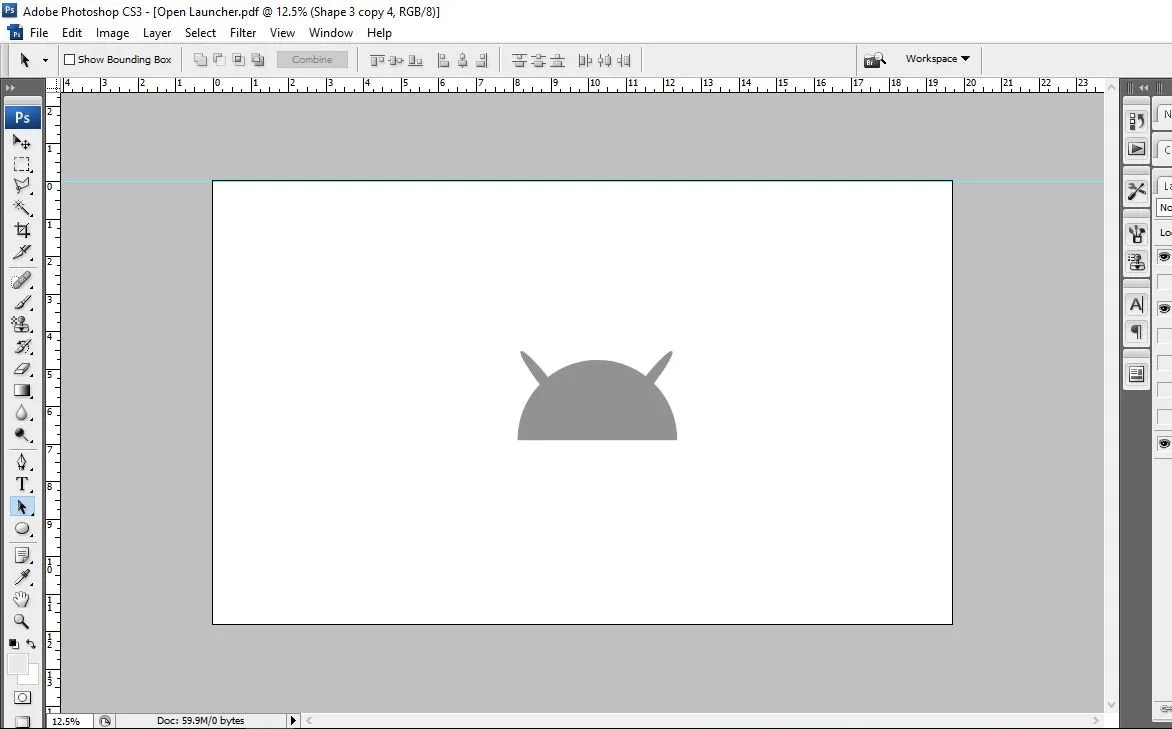This screenshot has height=729, width=1172.
Task: Select the Slice tool
Action: 22,252
